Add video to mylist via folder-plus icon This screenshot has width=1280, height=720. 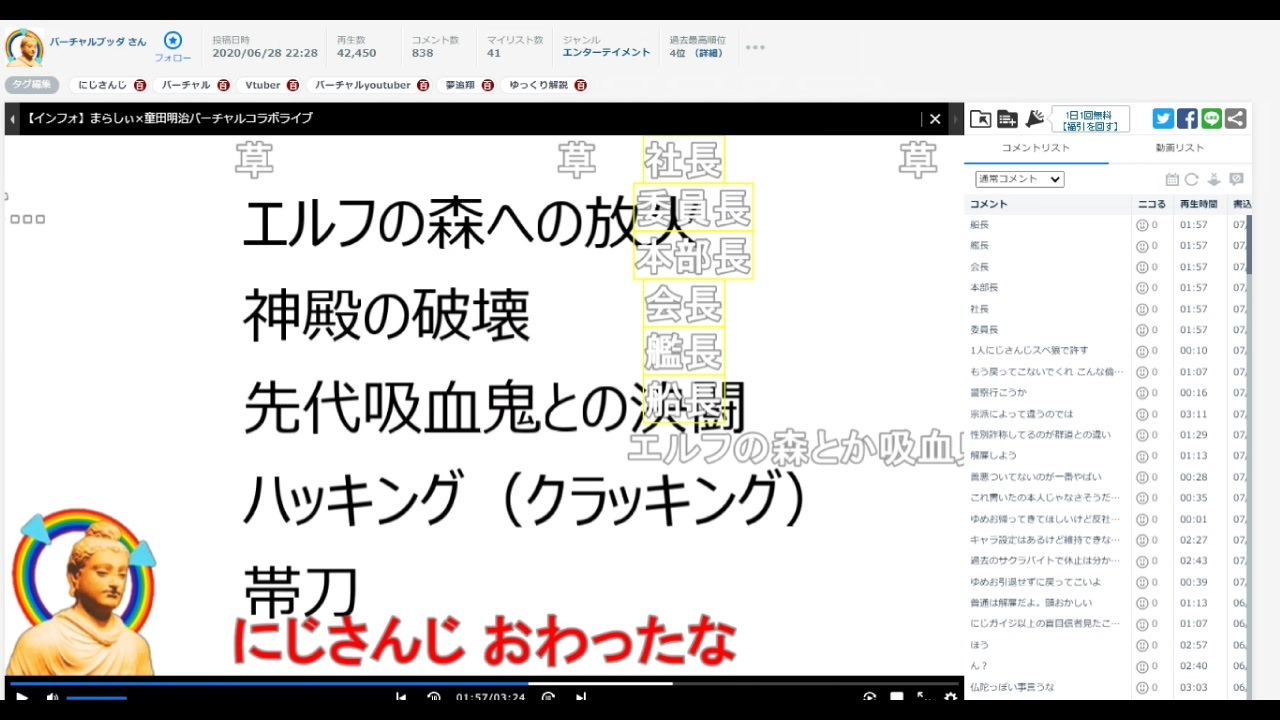tap(1007, 119)
